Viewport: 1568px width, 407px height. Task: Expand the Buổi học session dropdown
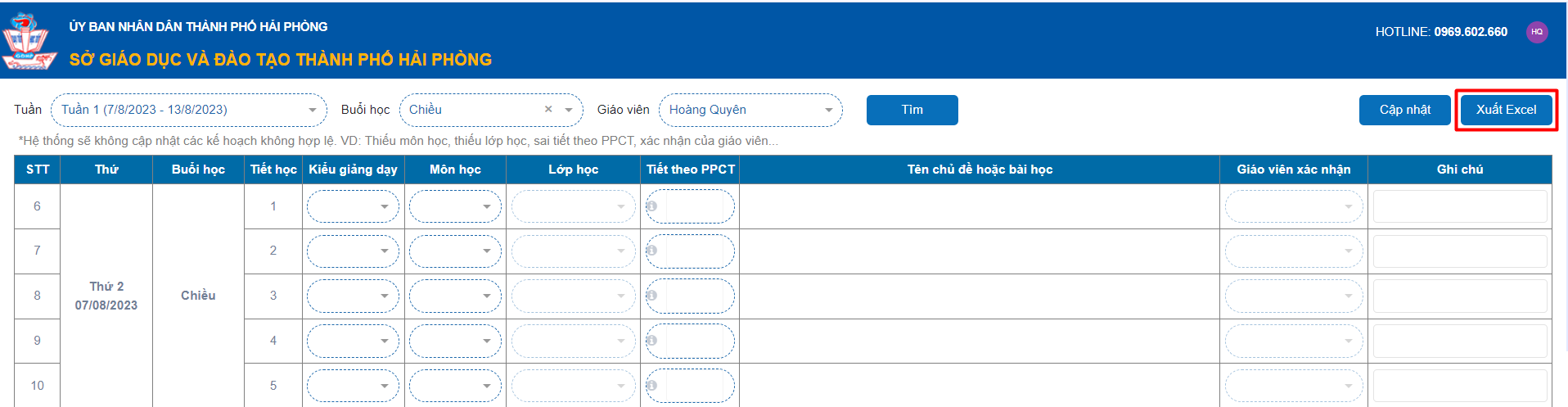pyautogui.click(x=569, y=110)
